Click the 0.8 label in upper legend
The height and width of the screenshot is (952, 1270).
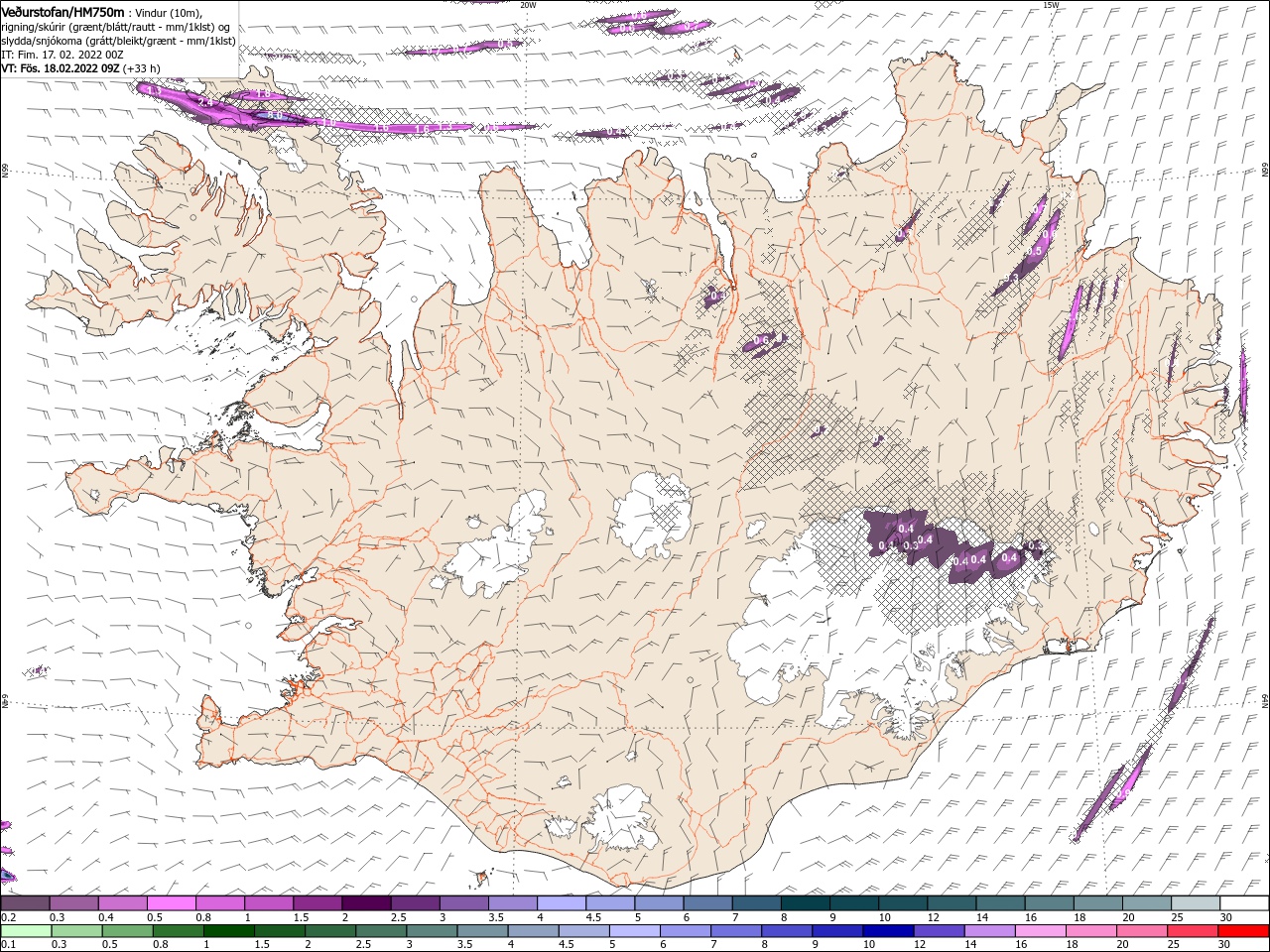203,917
